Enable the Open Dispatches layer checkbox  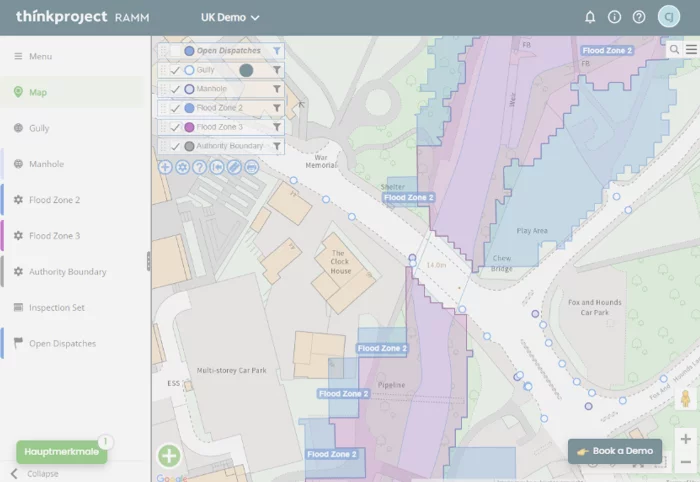click(175, 51)
